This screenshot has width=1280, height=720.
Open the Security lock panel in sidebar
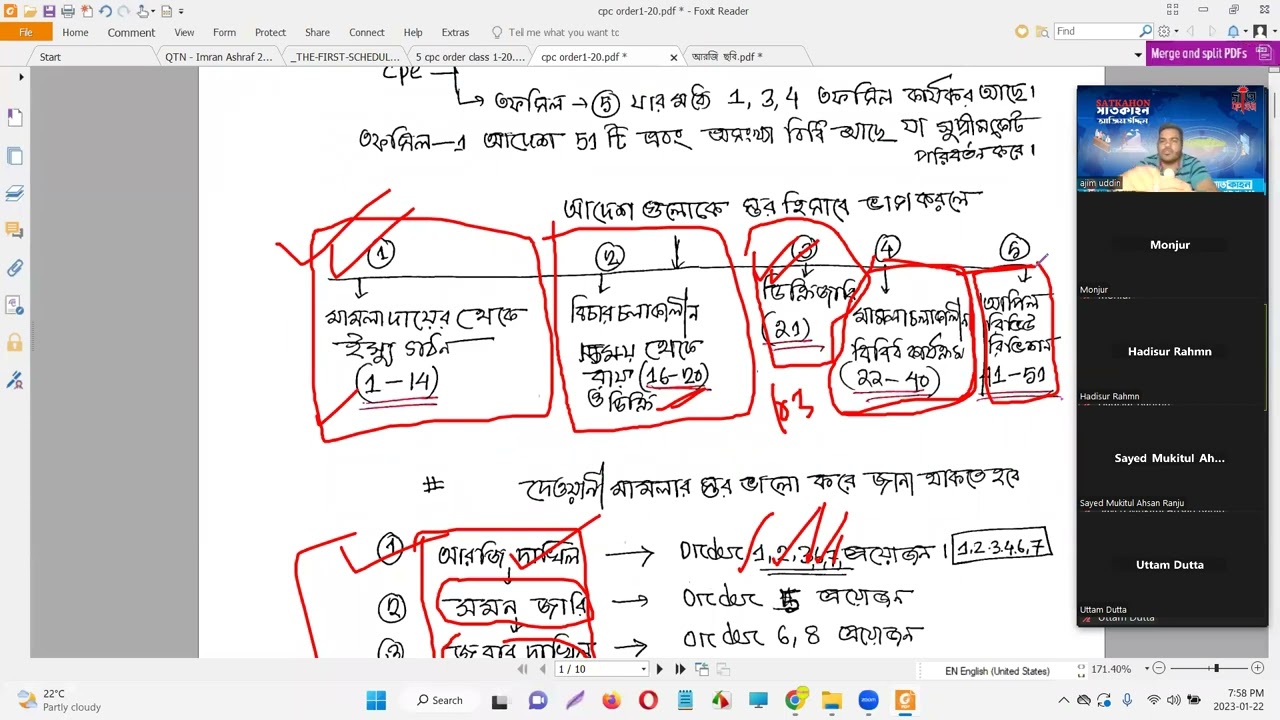click(15, 342)
